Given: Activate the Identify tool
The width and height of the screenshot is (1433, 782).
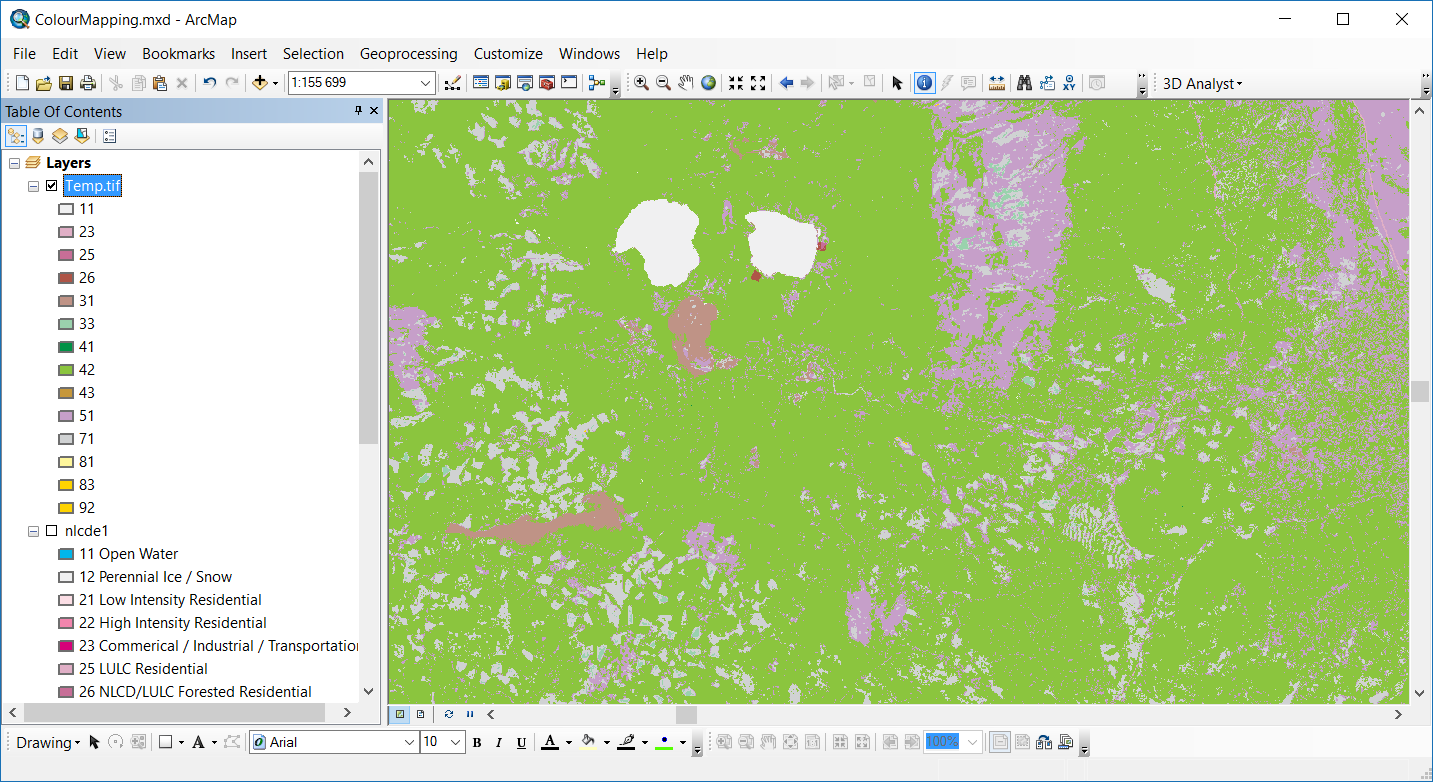Looking at the screenshot, I should (924, 83).
